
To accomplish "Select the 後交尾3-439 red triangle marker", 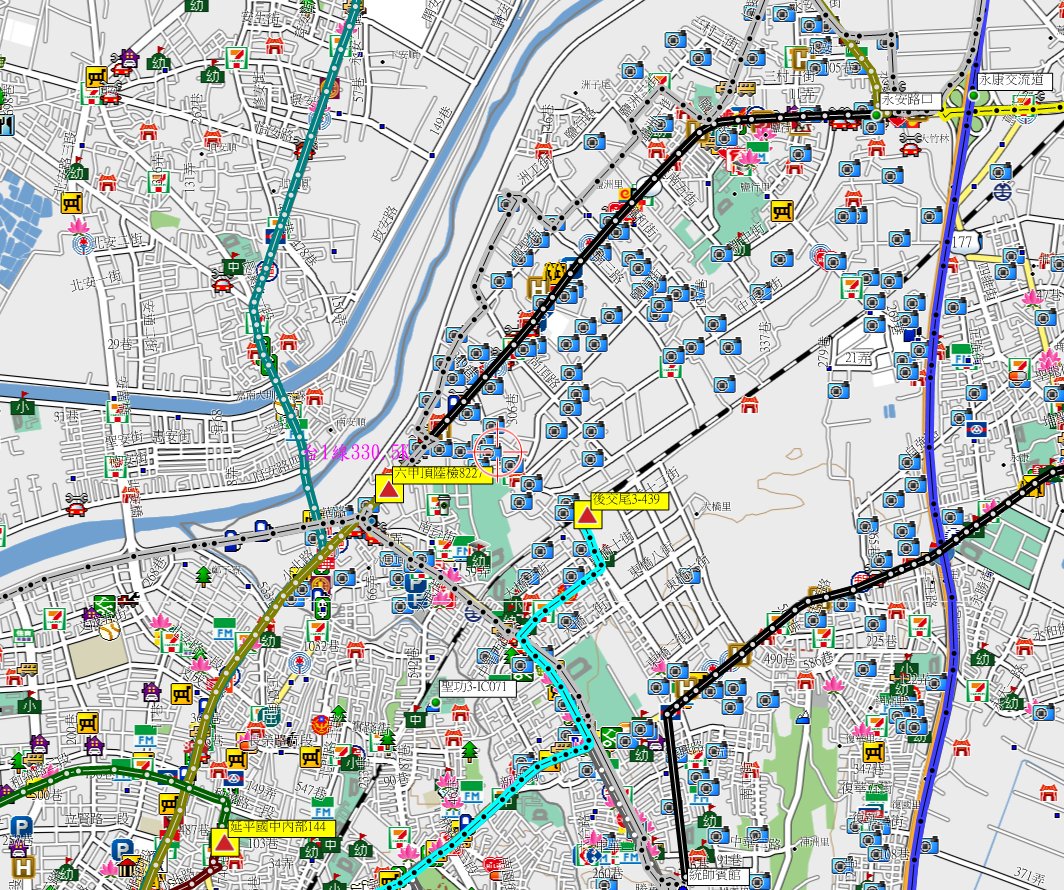I will [x=586, y=515].
